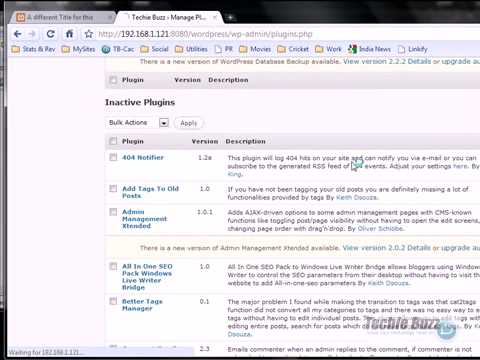
Task: Tick select-all checkbox in upper Plugin header
Action: [x=113, y=80]
